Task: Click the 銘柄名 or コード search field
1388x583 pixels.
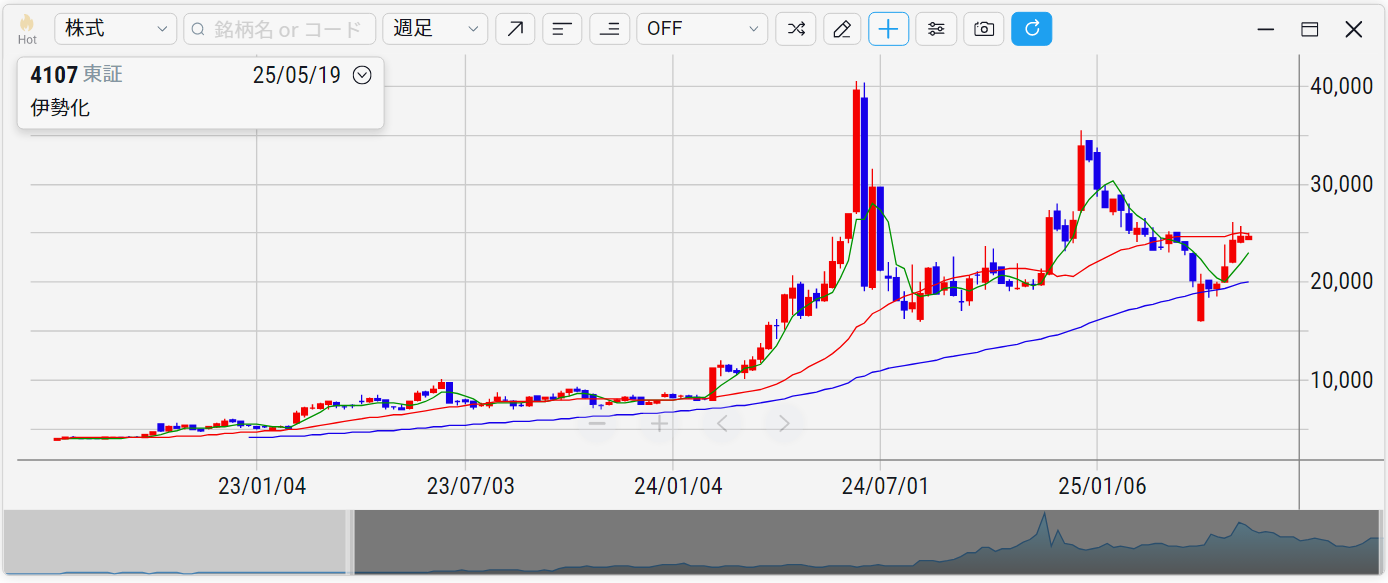Action: (280, 29)
